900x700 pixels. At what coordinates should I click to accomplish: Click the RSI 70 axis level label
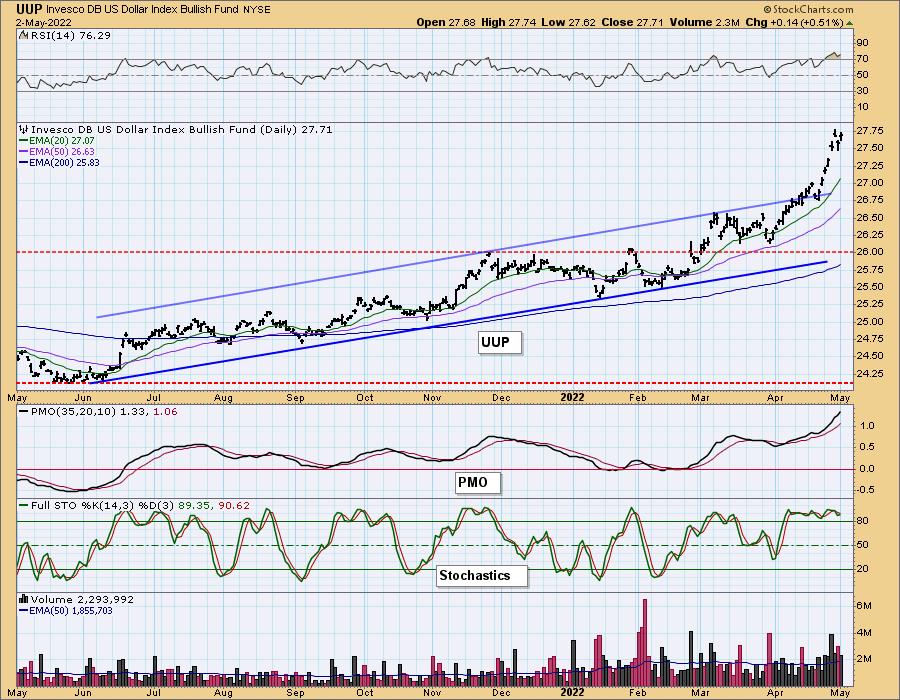(863, 59)
